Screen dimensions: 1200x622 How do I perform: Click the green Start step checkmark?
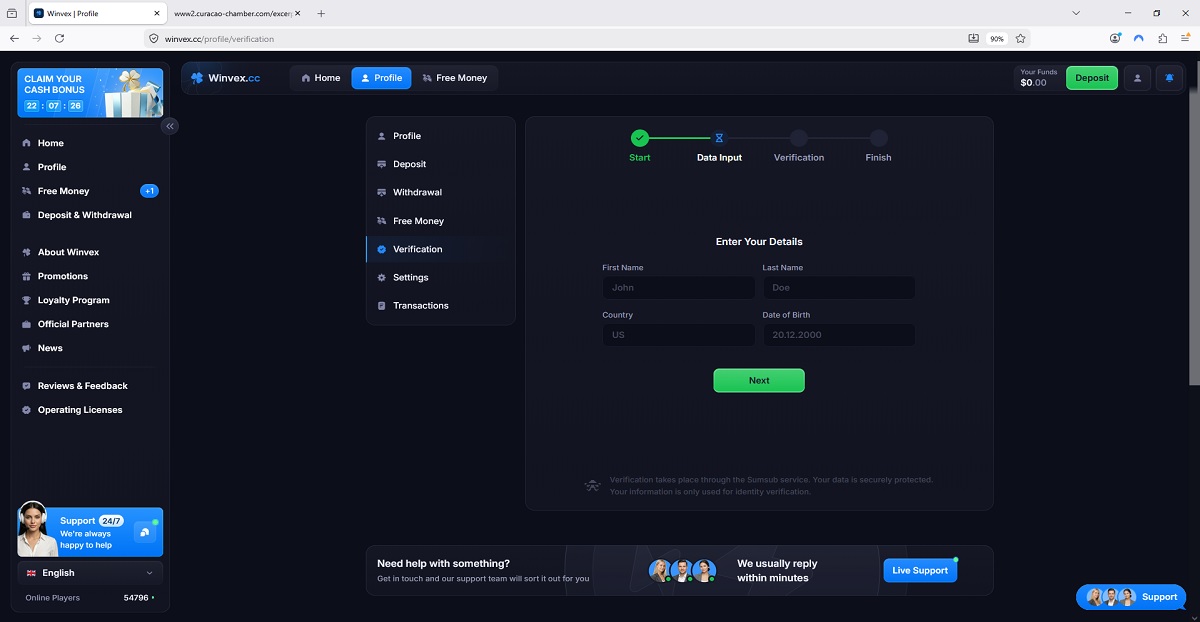click(640, 138)
